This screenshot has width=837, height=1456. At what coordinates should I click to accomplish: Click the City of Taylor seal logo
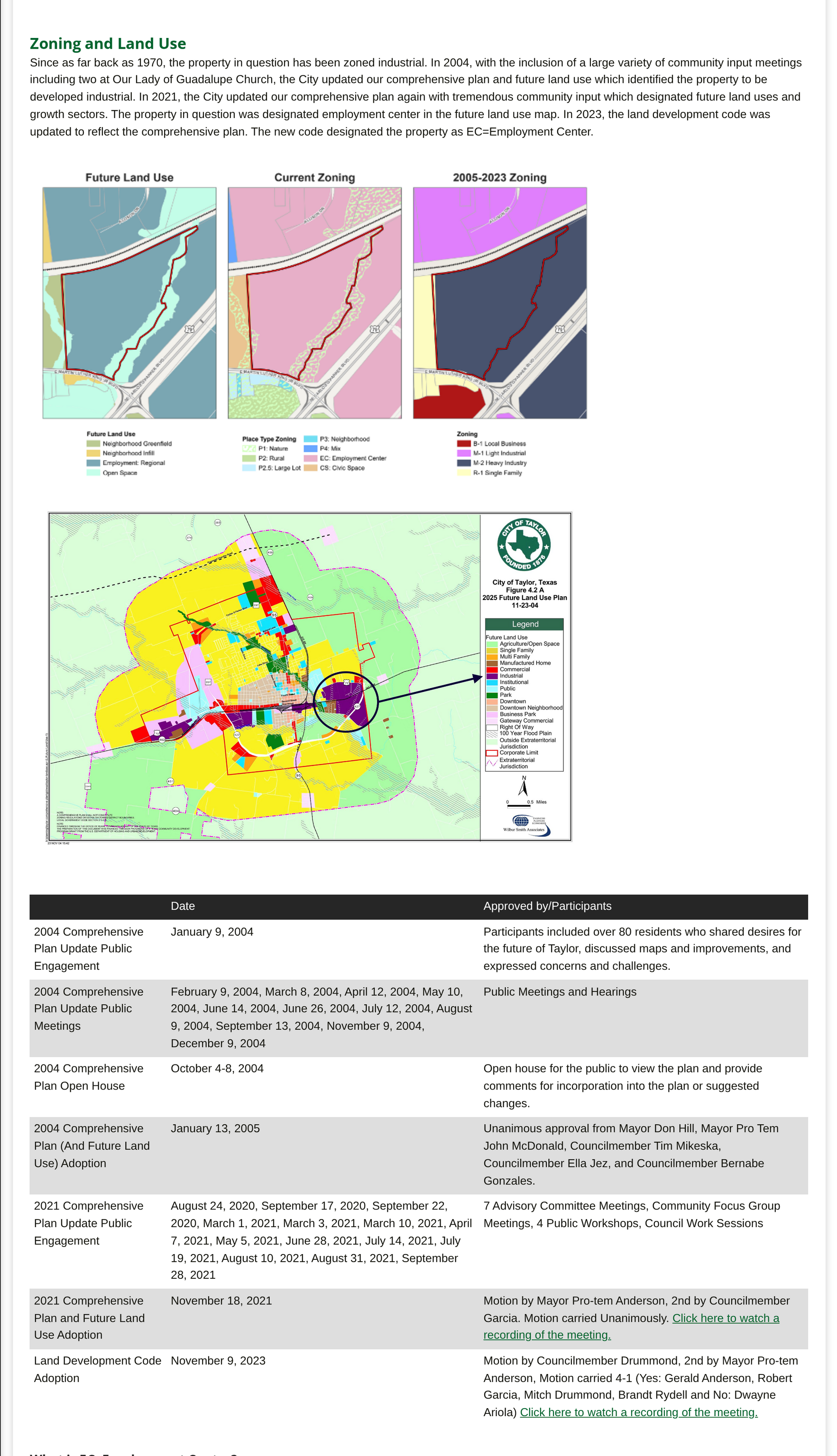(524, 545)
